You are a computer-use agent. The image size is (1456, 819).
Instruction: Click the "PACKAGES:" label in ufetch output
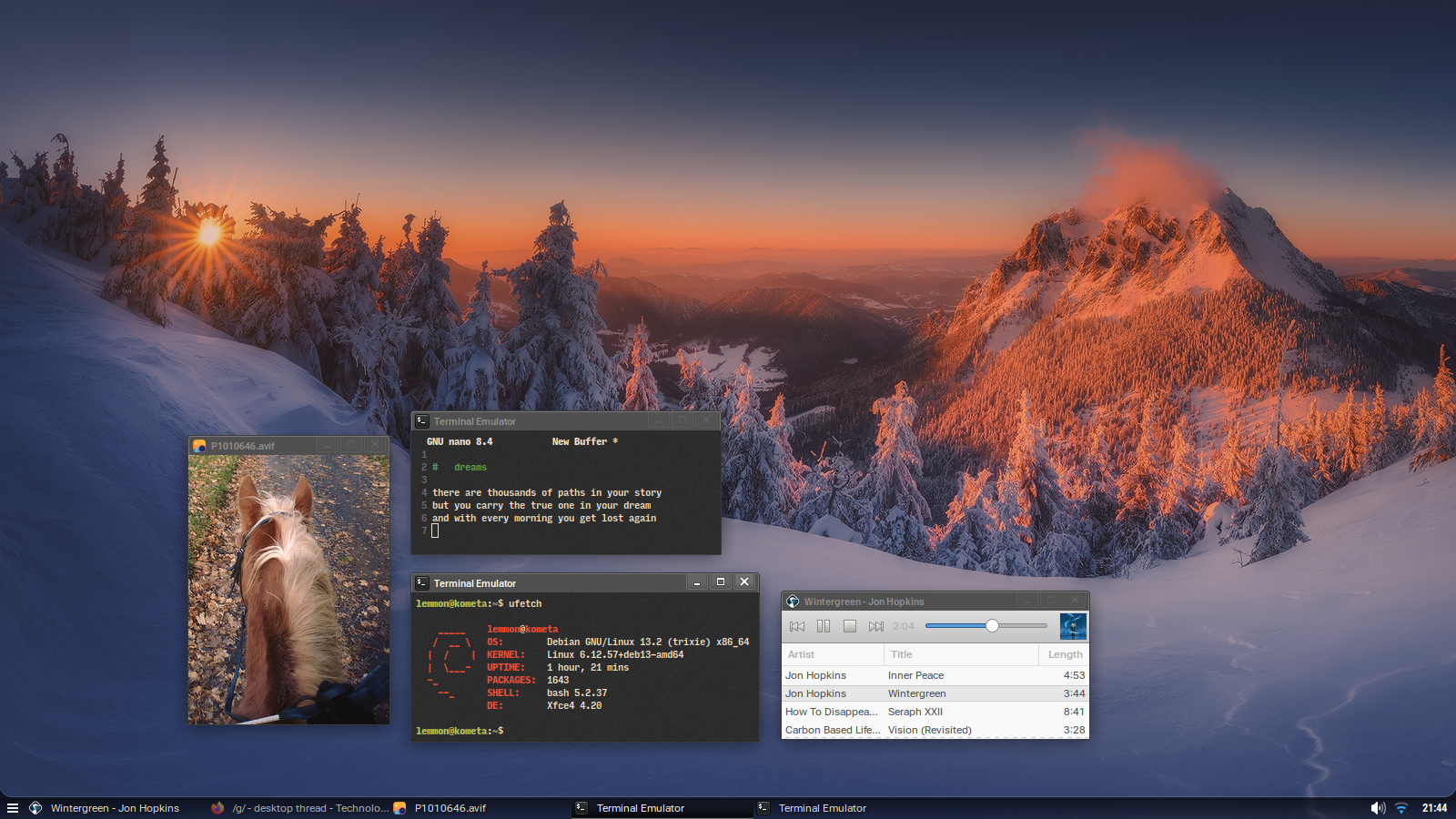click(511, 680)
